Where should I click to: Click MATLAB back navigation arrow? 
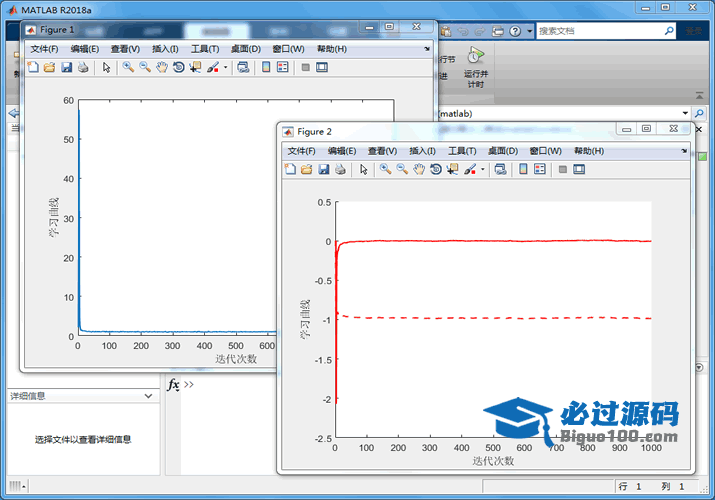point(14,113)
